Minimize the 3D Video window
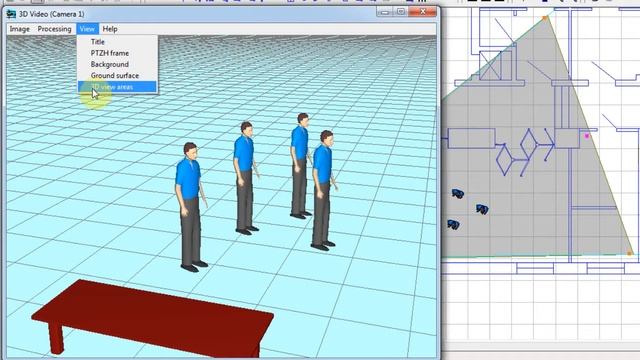Viewport: 640px width, 360px height. click(x=385, y=12)
